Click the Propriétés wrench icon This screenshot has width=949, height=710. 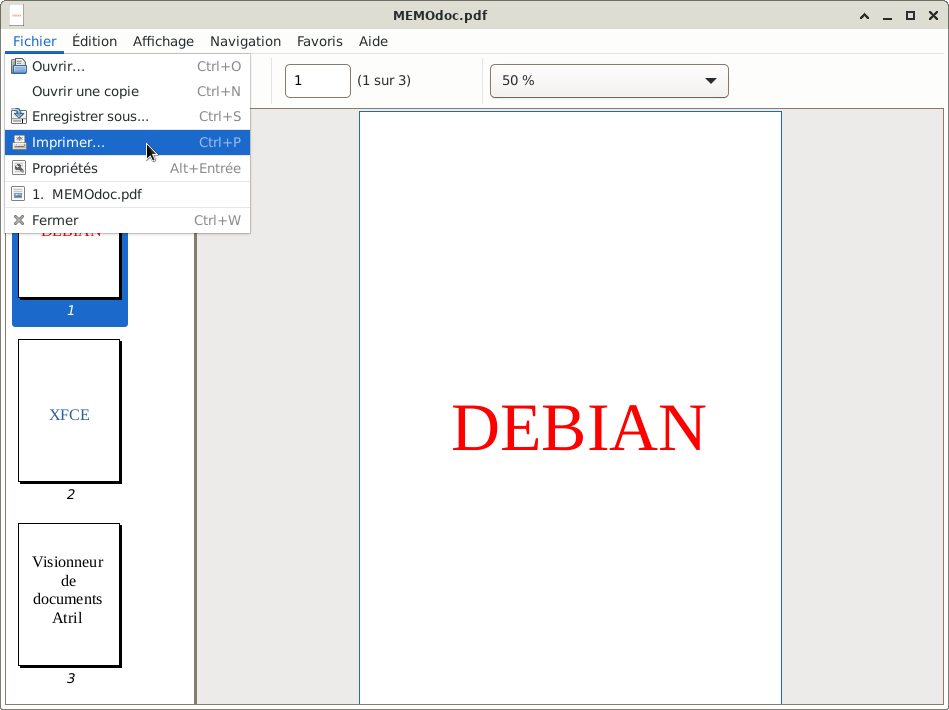[x=19, y=168]
